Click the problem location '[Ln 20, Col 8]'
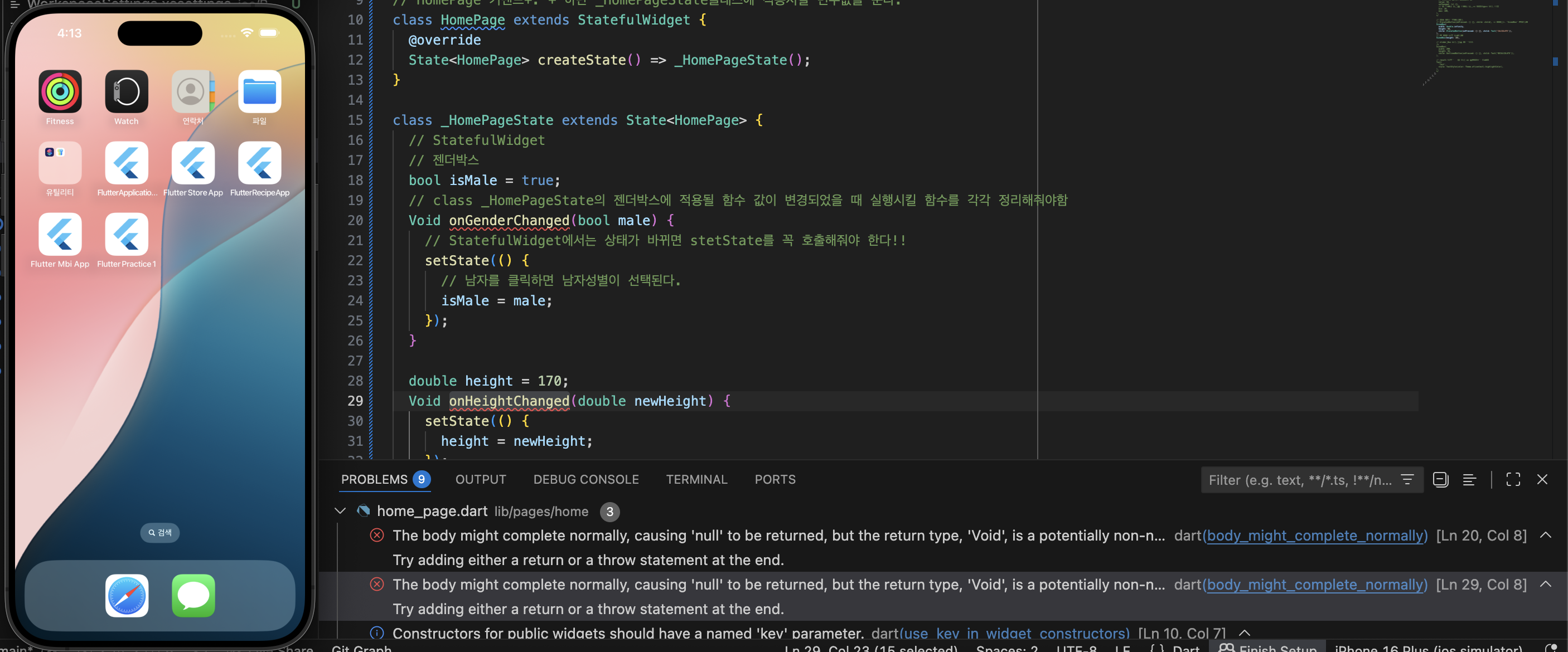 point(1482,535)
